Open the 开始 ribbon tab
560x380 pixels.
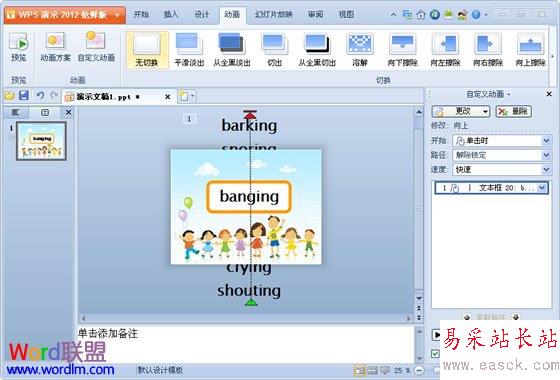[x=141, y=15]
